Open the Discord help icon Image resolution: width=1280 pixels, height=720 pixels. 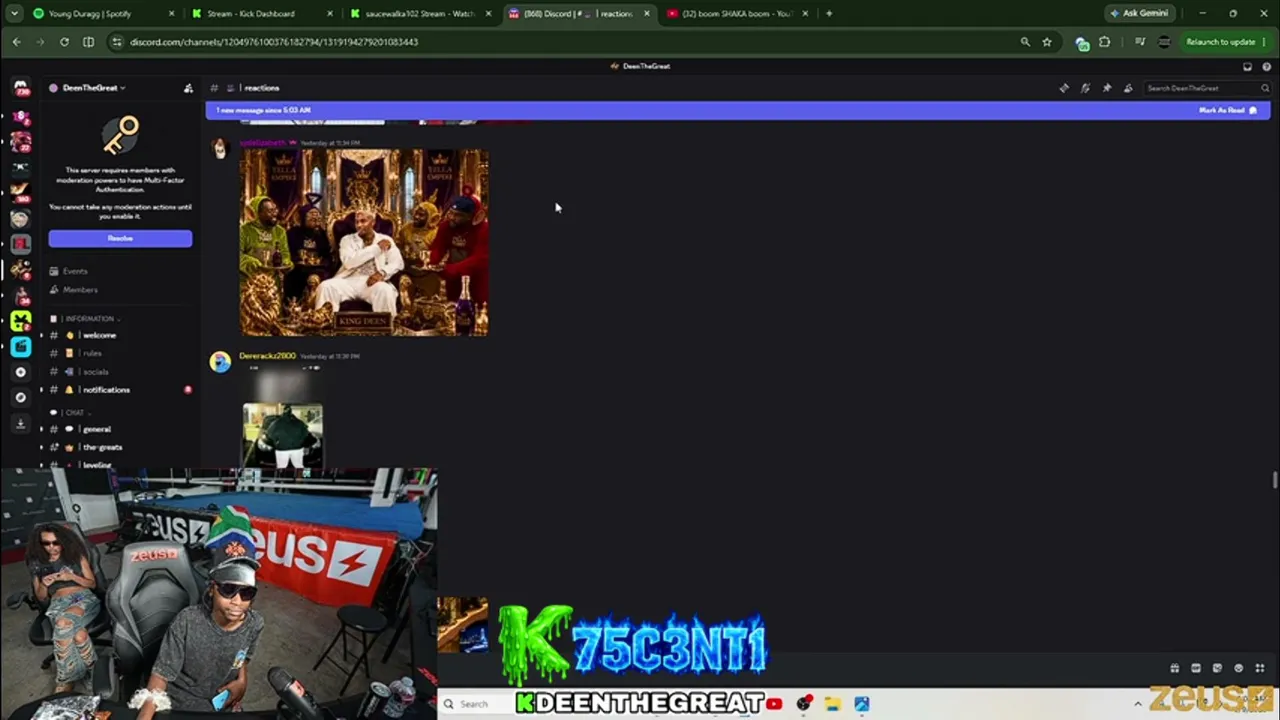[x=1266, y=66]
